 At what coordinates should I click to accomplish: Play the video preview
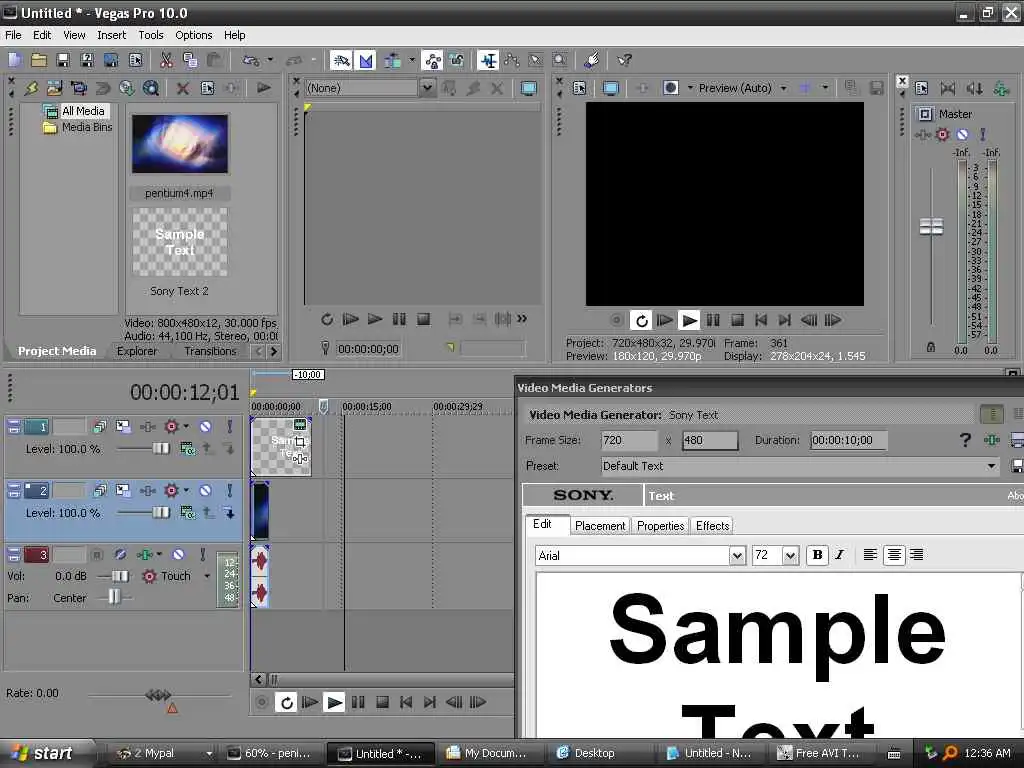click(x=689, y=321)
